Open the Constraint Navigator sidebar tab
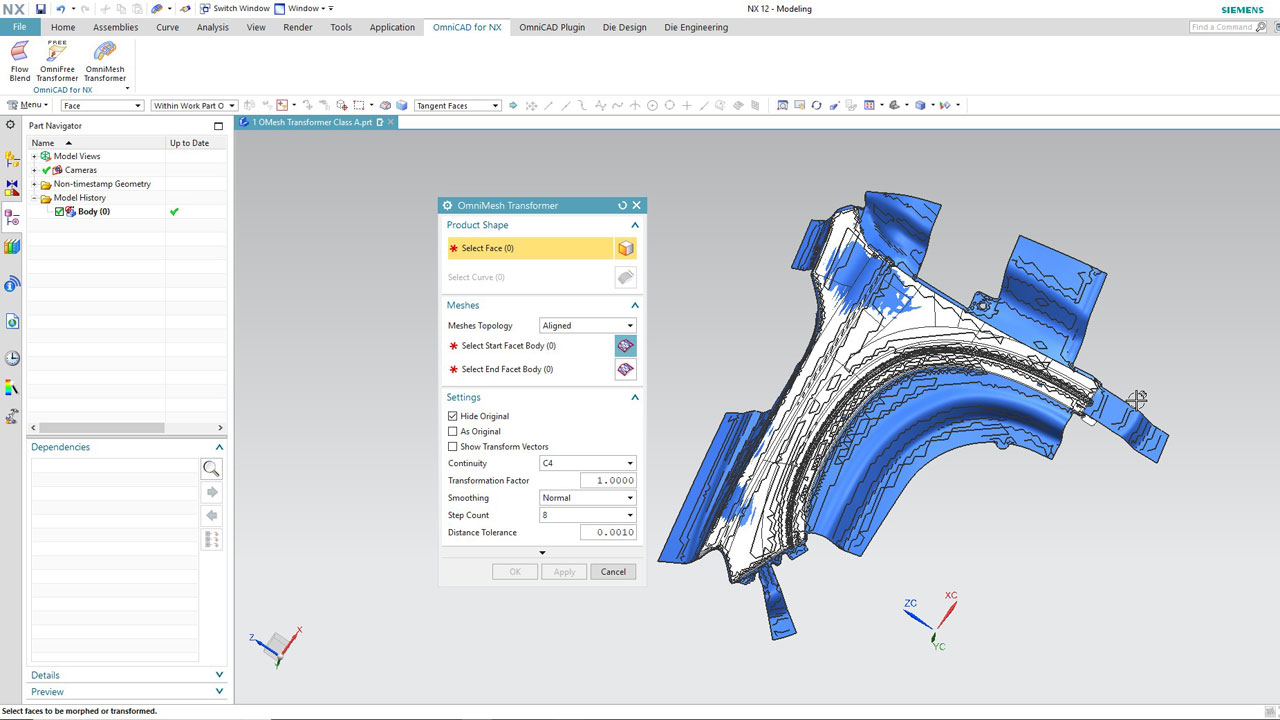The width and height of the screenshot is (1280, 720). pos(12,188)
